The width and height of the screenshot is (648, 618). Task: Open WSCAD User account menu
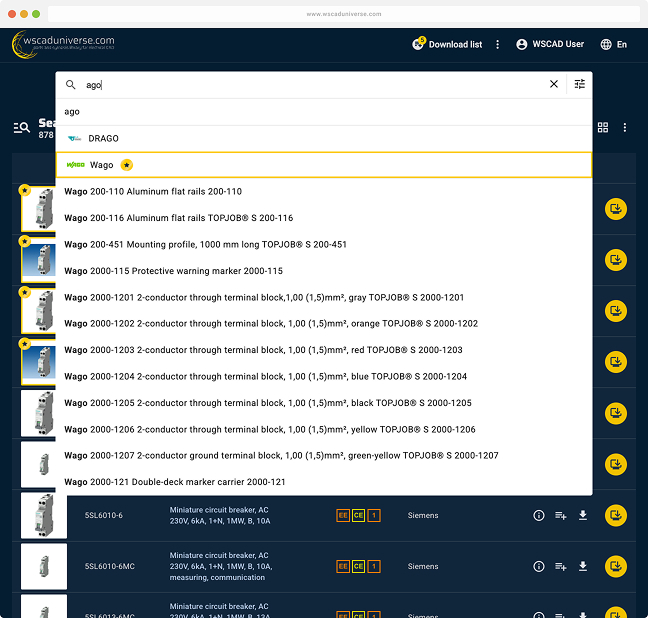550,44
